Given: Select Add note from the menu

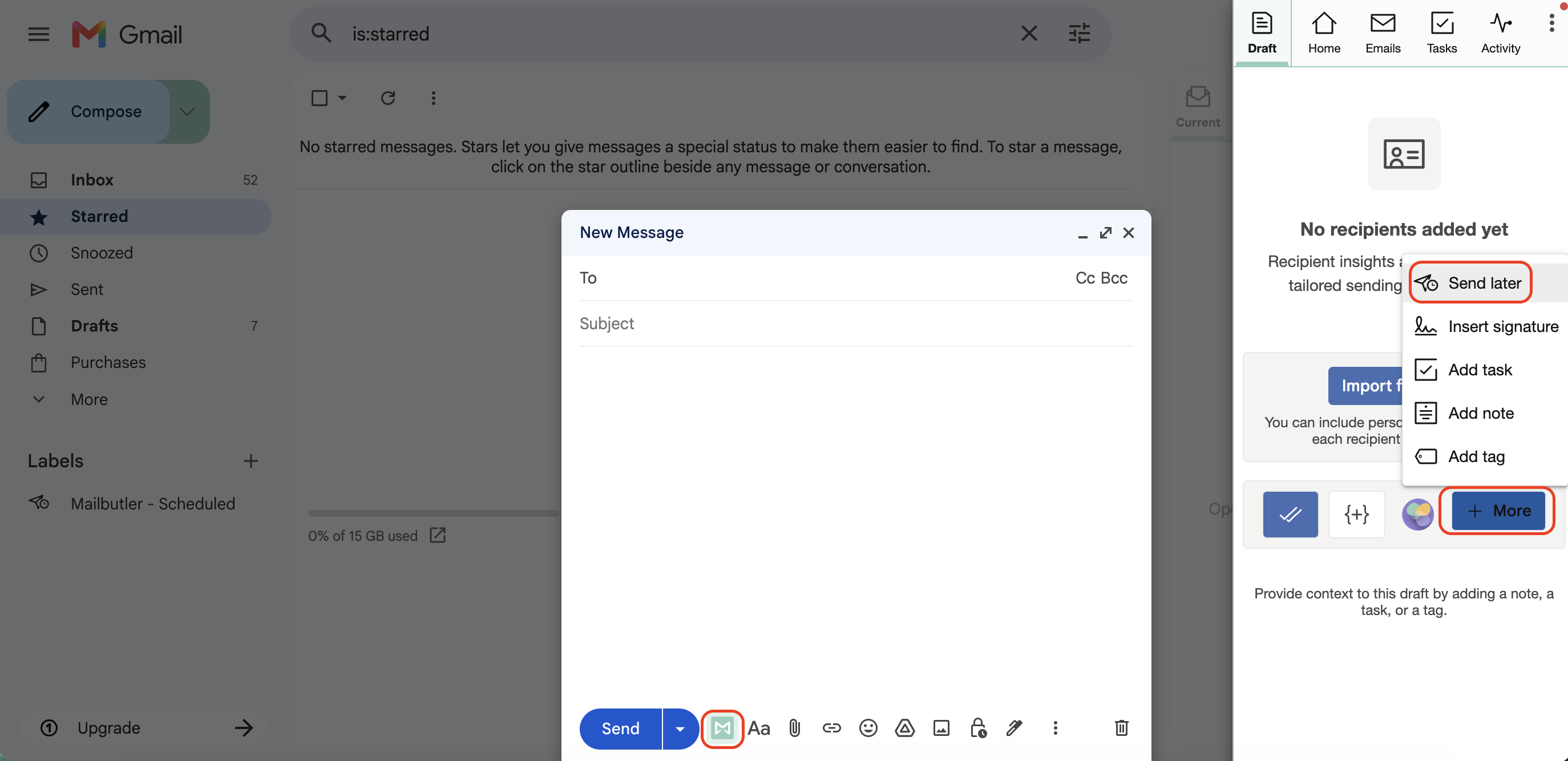Looking at the screenshot, I should pyautogui.click(x=1485, y=412).
